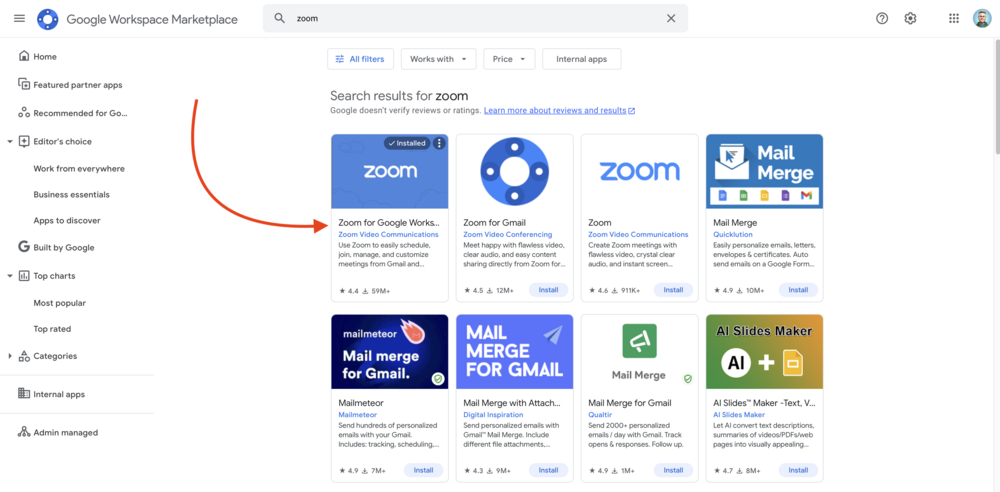This screenshot has height=492, width=1000.
Task: Install Mail Merge with Attachments
Action: coord(548,470)
